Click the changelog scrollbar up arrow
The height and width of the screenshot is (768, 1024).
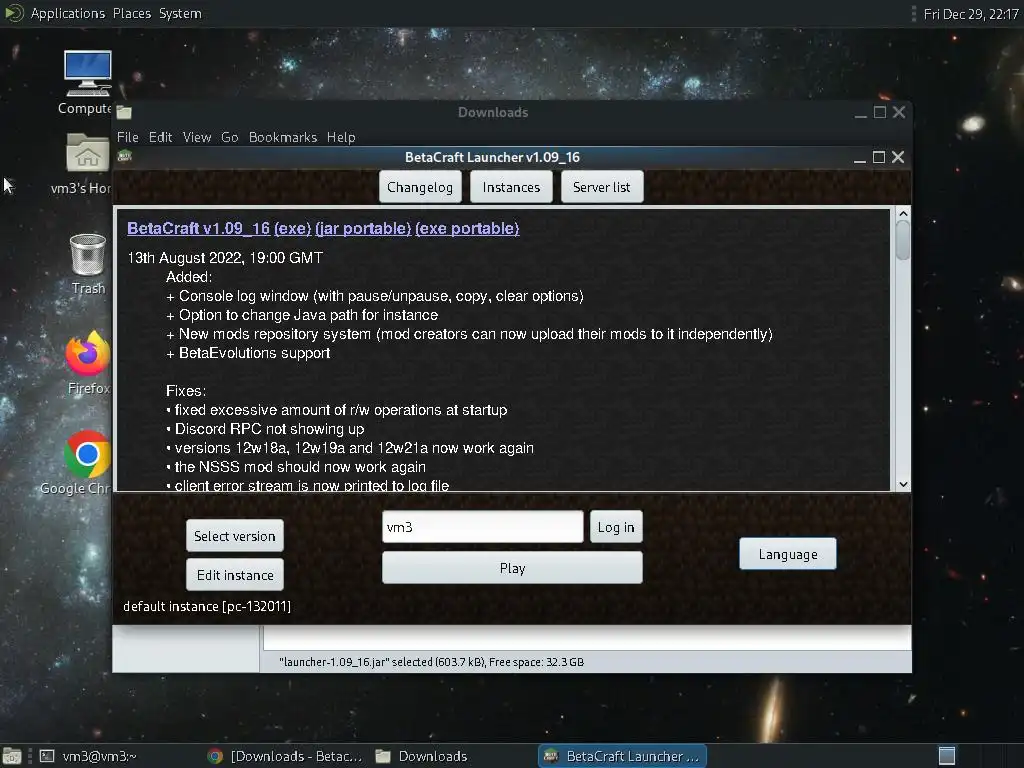(x=903, y=214)
